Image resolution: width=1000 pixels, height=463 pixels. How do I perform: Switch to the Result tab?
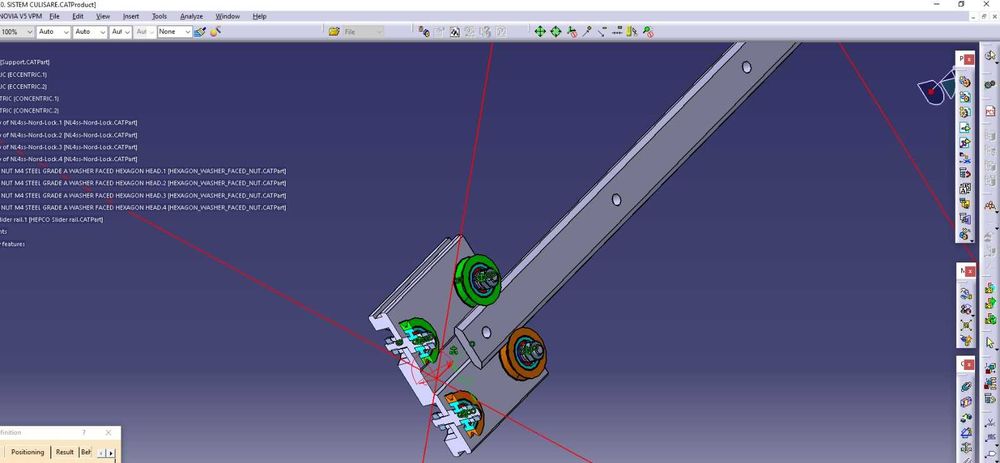tap(64, 452)
